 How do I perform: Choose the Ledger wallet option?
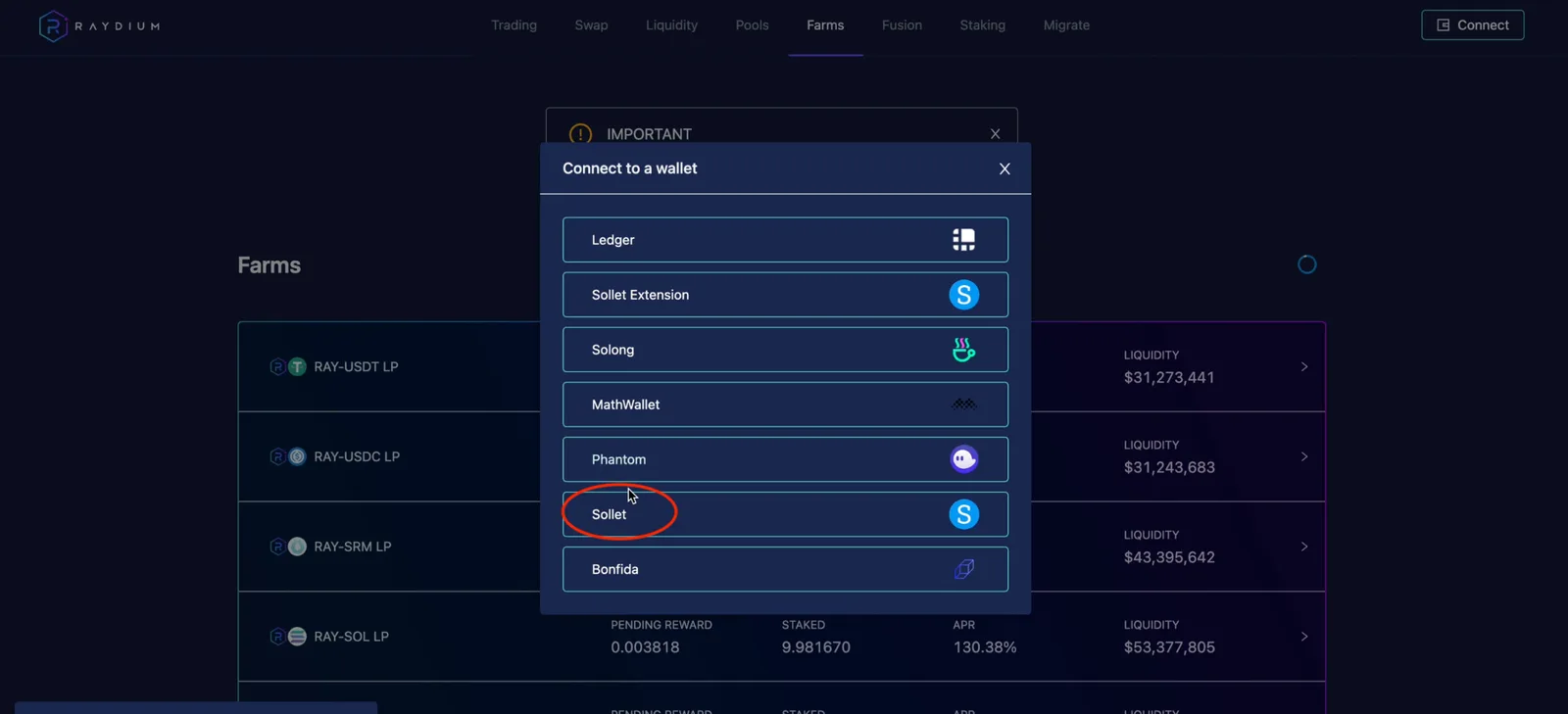(785, 240)
